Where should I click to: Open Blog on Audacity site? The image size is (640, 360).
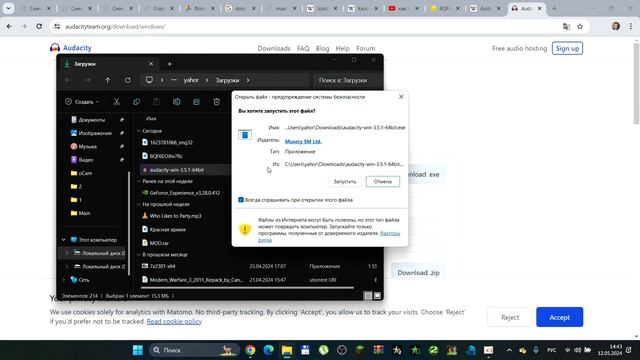click(x=322, y=49)
